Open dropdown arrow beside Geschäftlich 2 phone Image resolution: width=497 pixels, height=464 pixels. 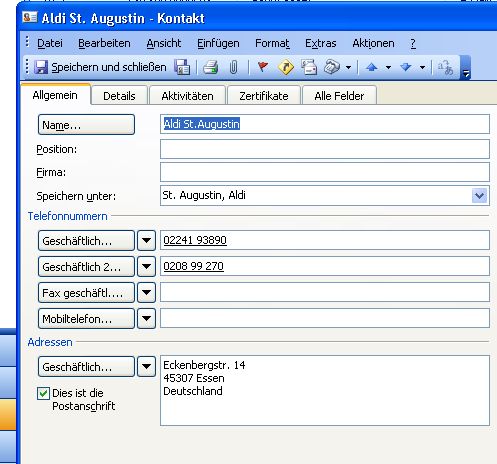coord(146,266)
